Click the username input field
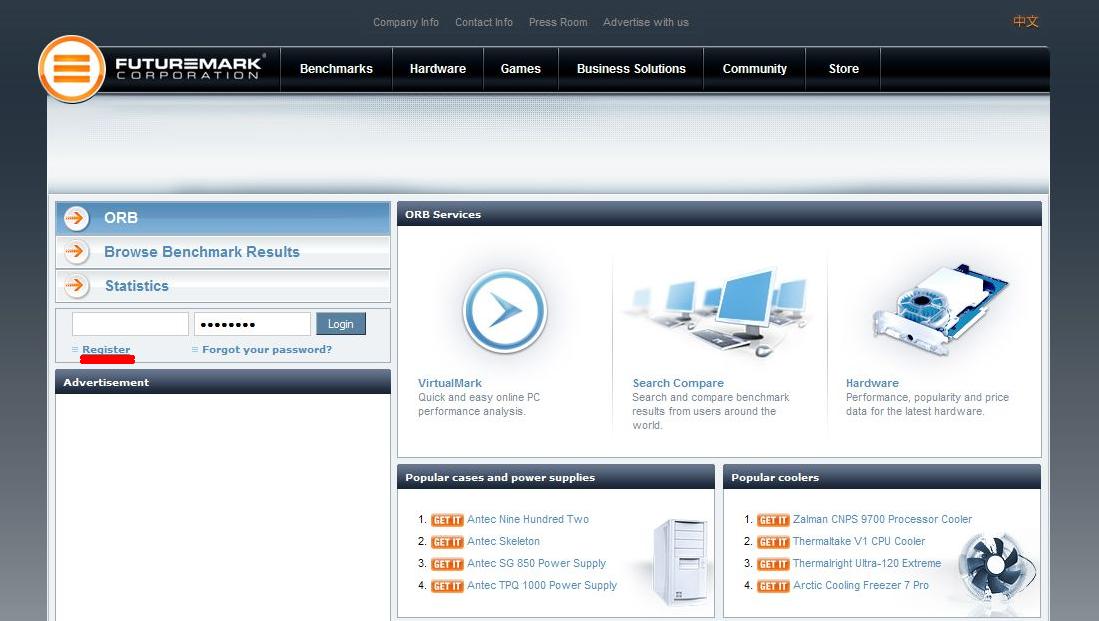This screenshot has height=621, width=1099. tap(130, 324)
